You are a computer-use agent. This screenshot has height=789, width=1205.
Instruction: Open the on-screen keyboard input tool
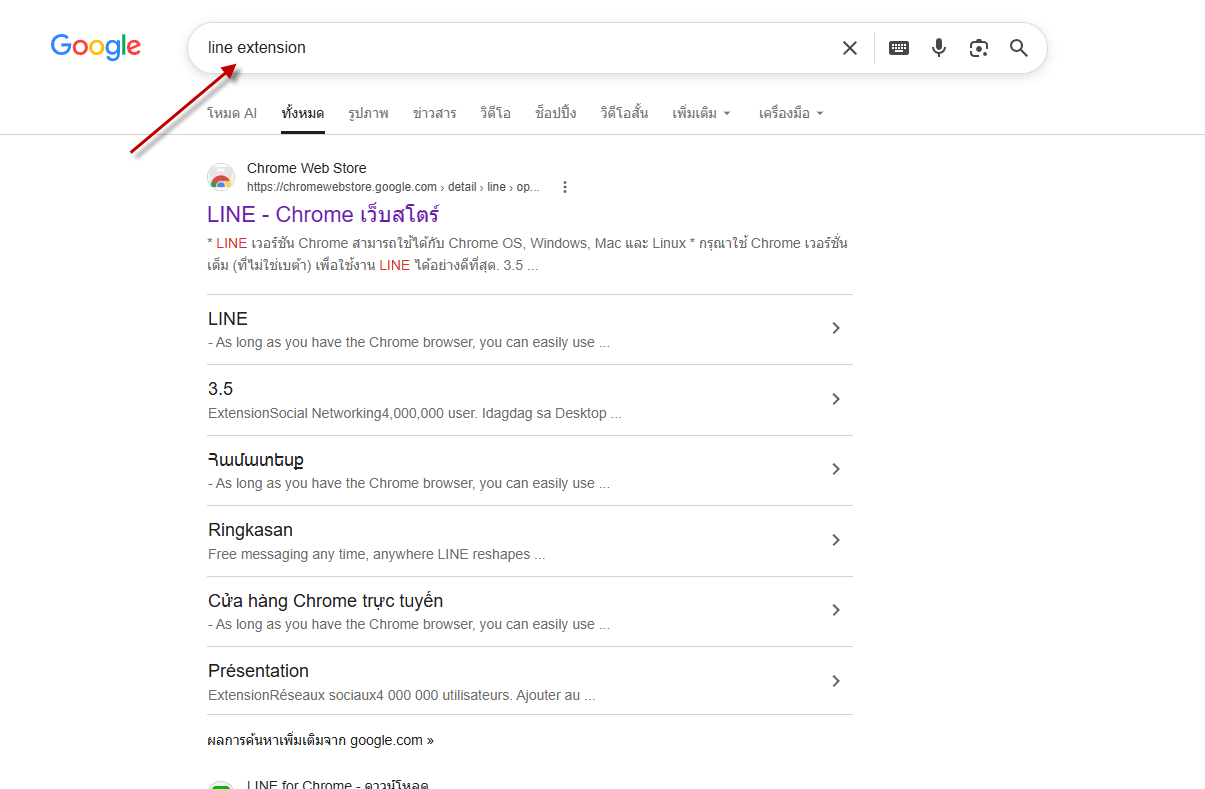[899, 48]
